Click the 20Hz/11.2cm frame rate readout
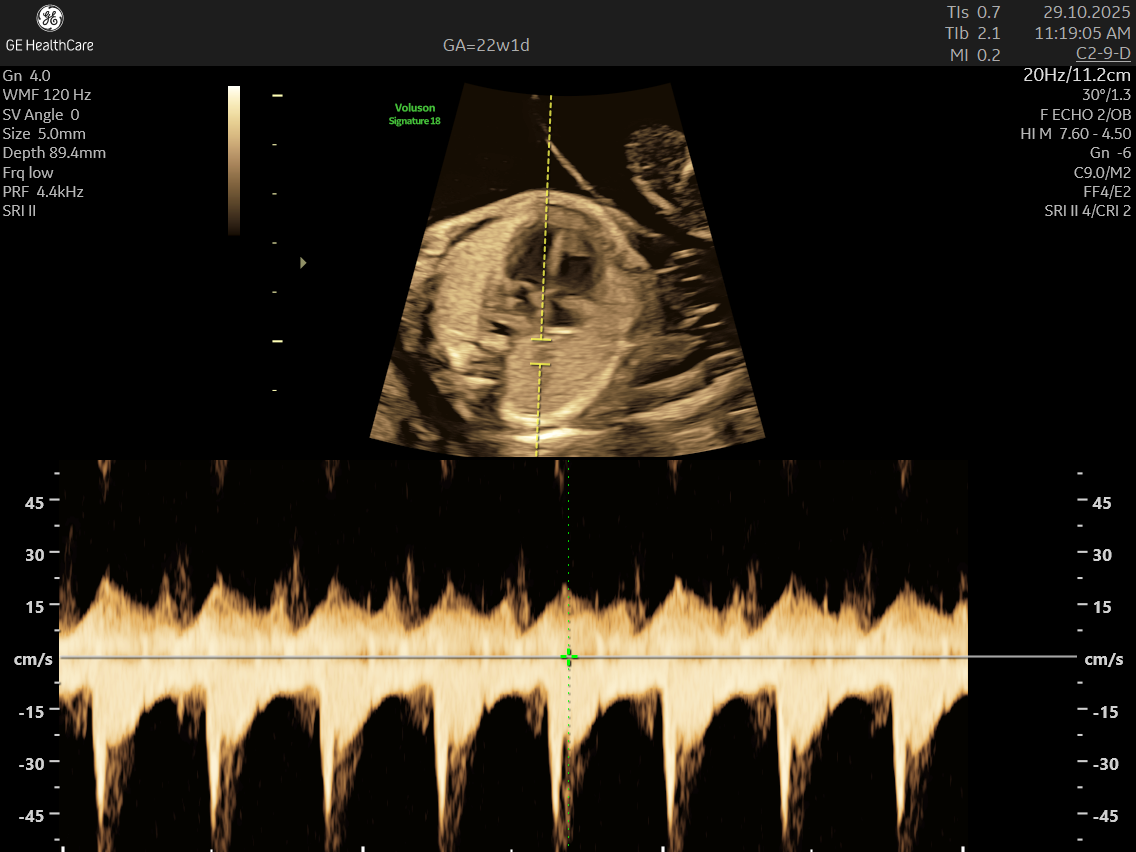This screenshot has height=852, width=1136. coord(1077,75)
